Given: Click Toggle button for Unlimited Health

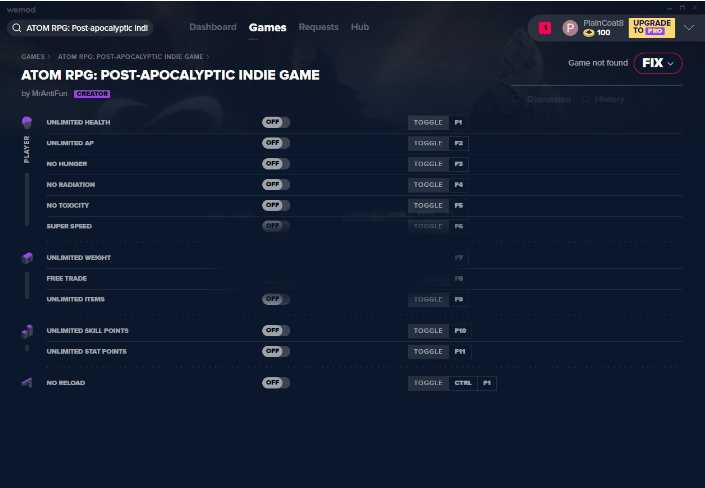Looking at the screenshot, I should point(428,122).
